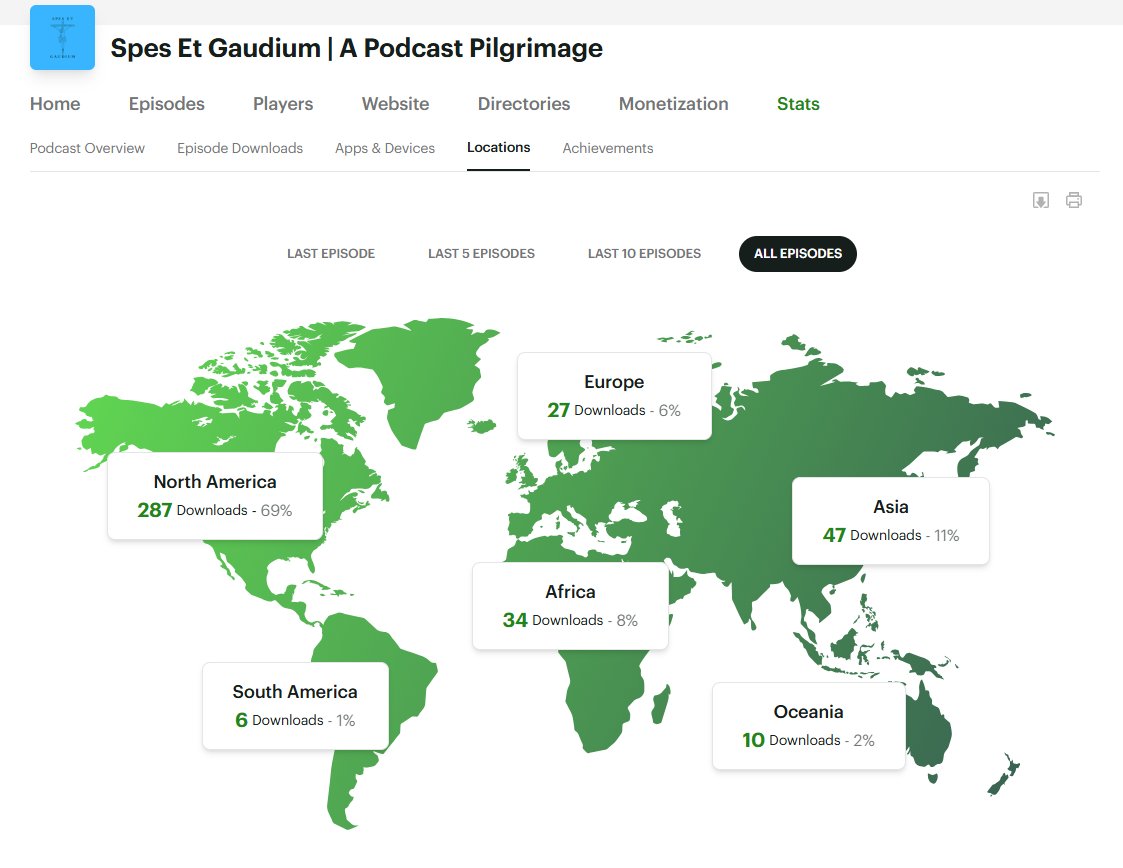Click the 34 downloads figure
The height and width of the screenshot is (868, 1123).
(515, 619)
